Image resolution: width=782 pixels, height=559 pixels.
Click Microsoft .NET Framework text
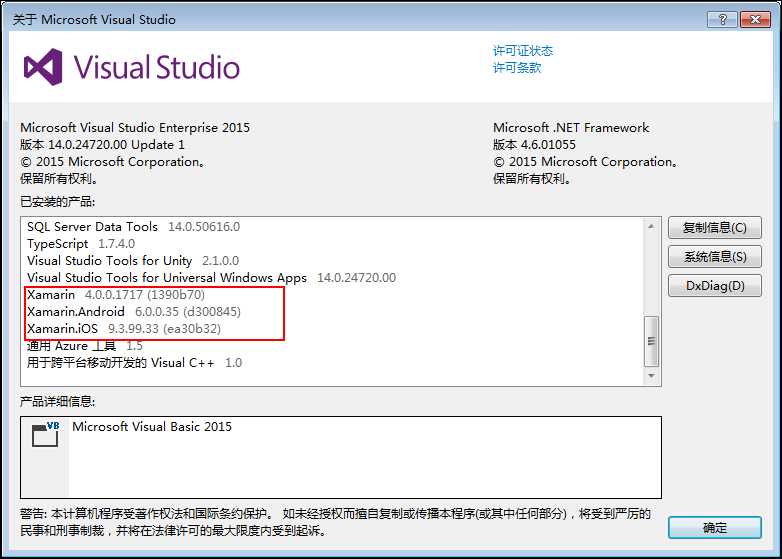571,128
